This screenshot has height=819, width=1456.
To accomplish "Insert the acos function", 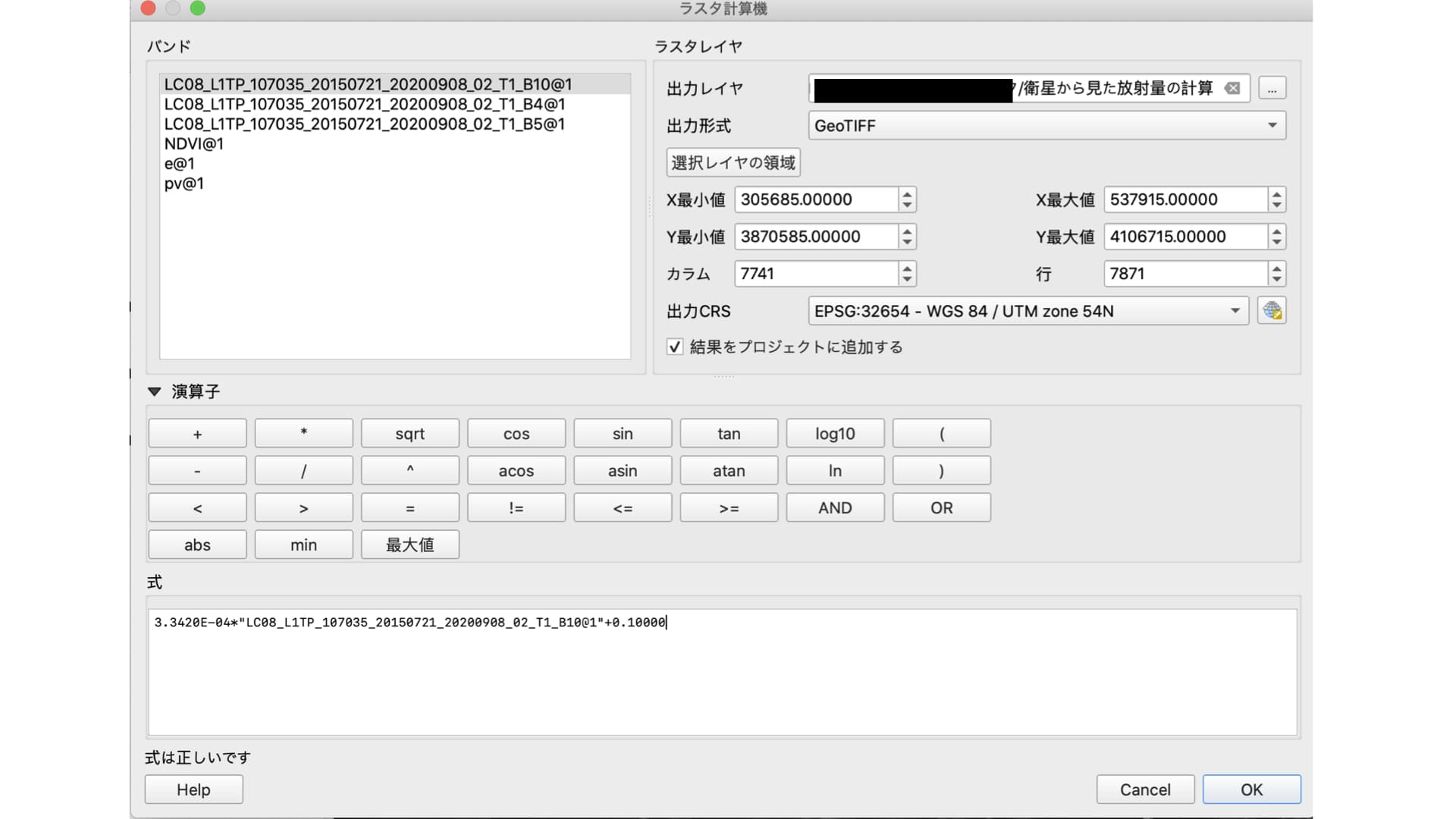I will [516, 471].
